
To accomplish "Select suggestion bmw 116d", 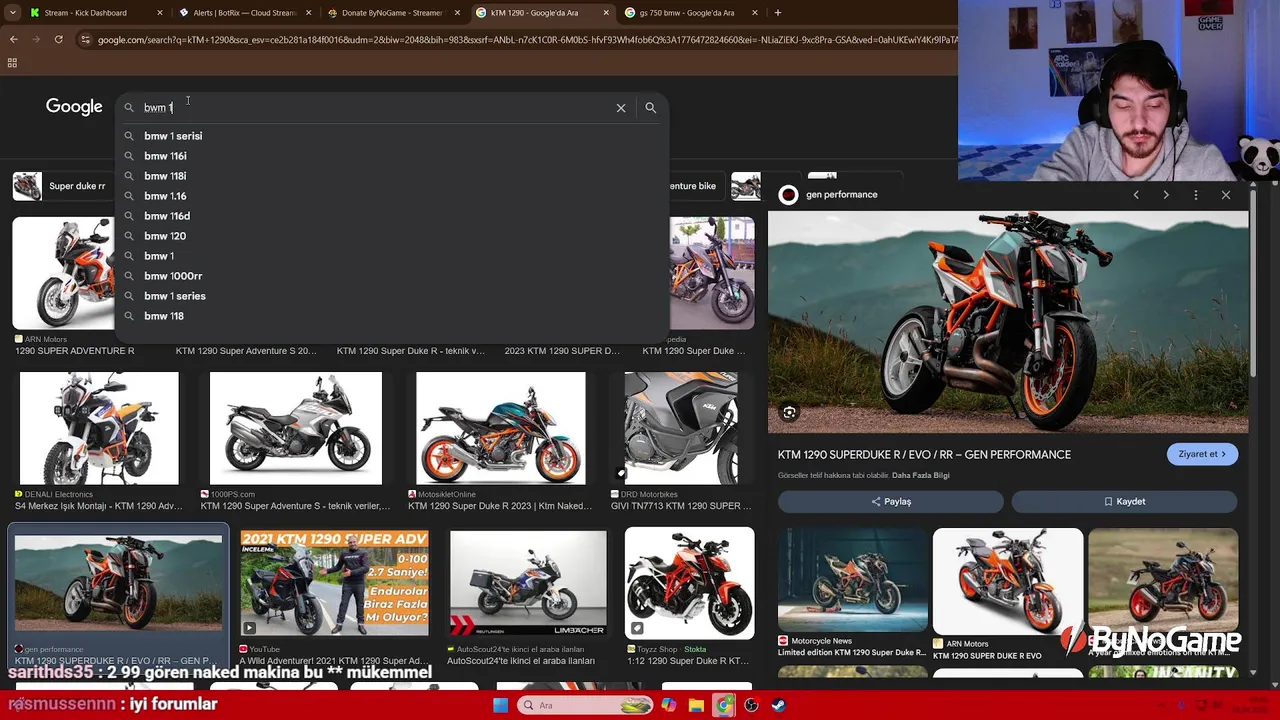I will coord(392,216).
